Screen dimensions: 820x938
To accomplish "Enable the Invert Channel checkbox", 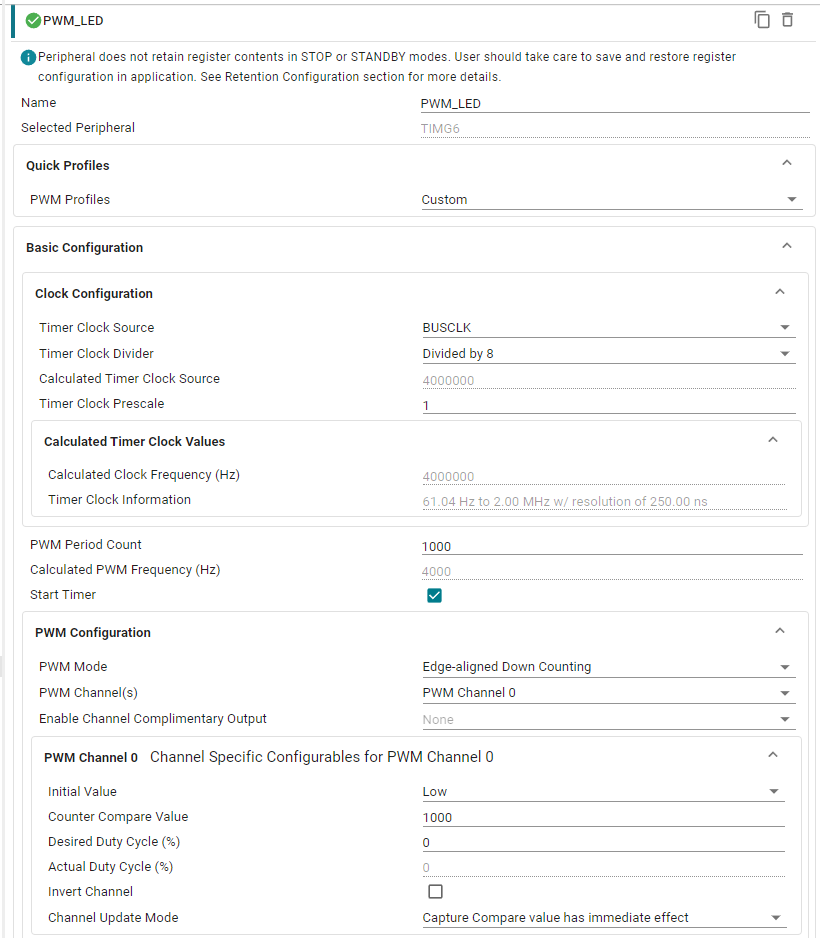I will [x=435, y=891].
